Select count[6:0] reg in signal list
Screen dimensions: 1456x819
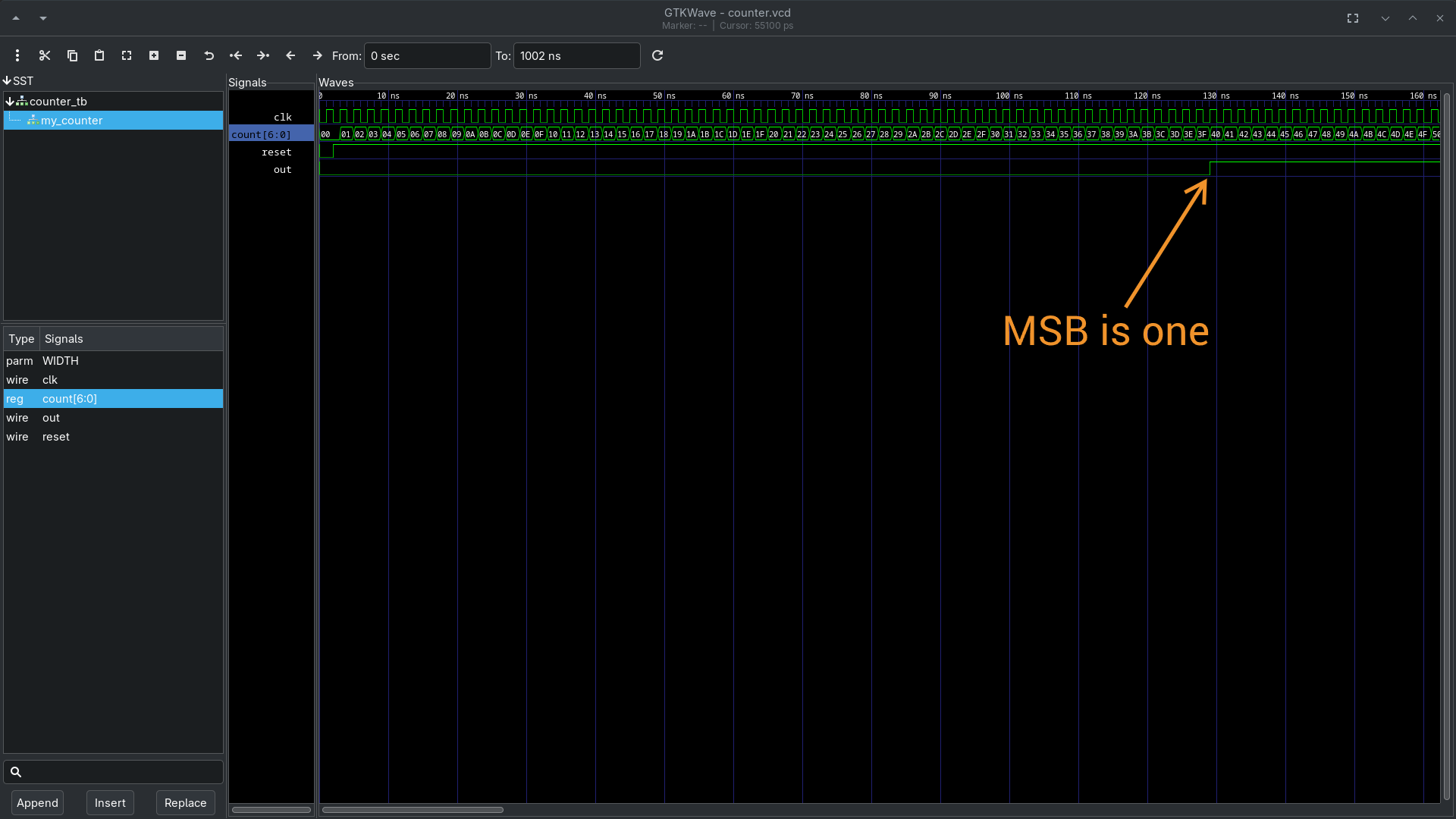tap(114, 399)
